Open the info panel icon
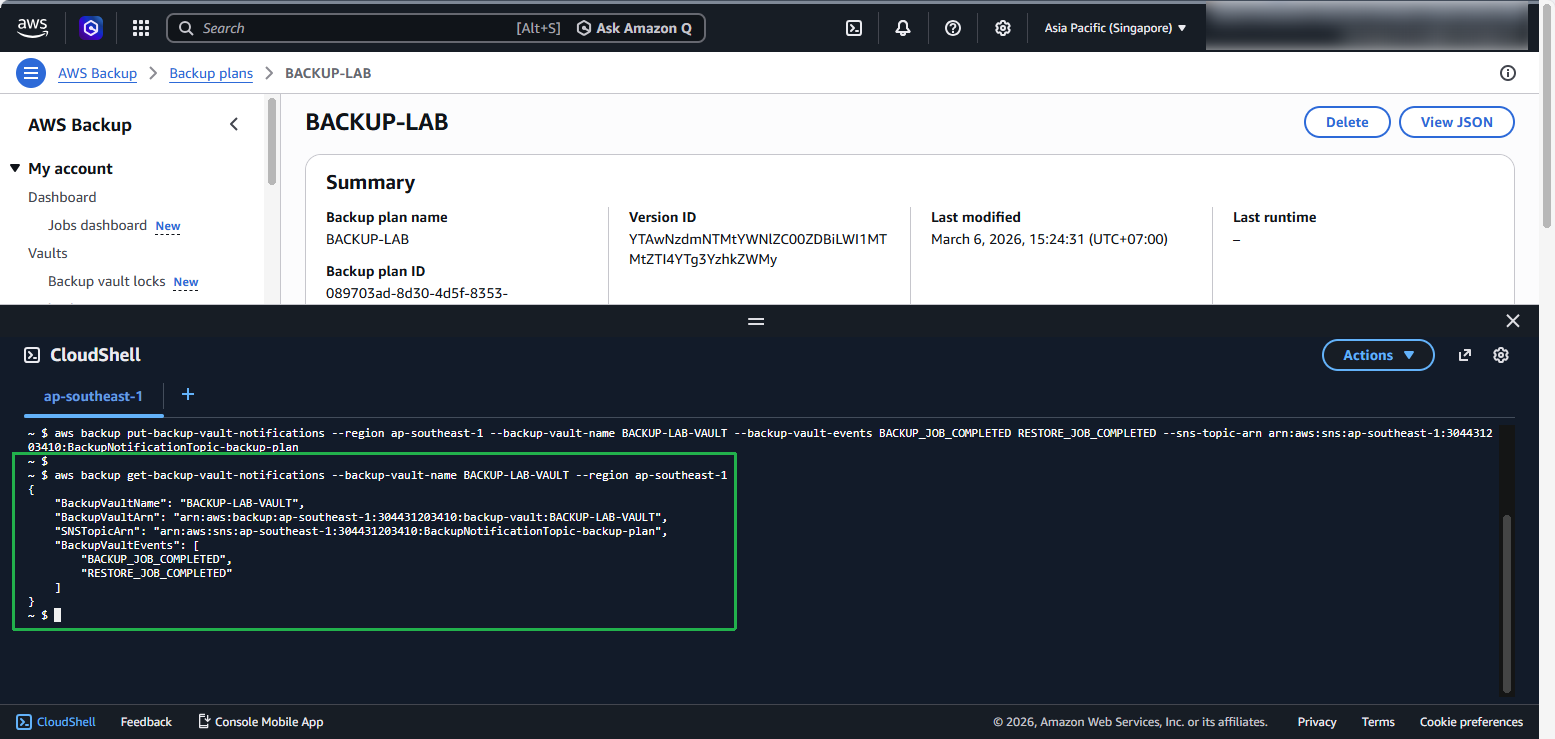Image resolution: width=1555 pixels, height=739 pixels. tap(1508, 73)
